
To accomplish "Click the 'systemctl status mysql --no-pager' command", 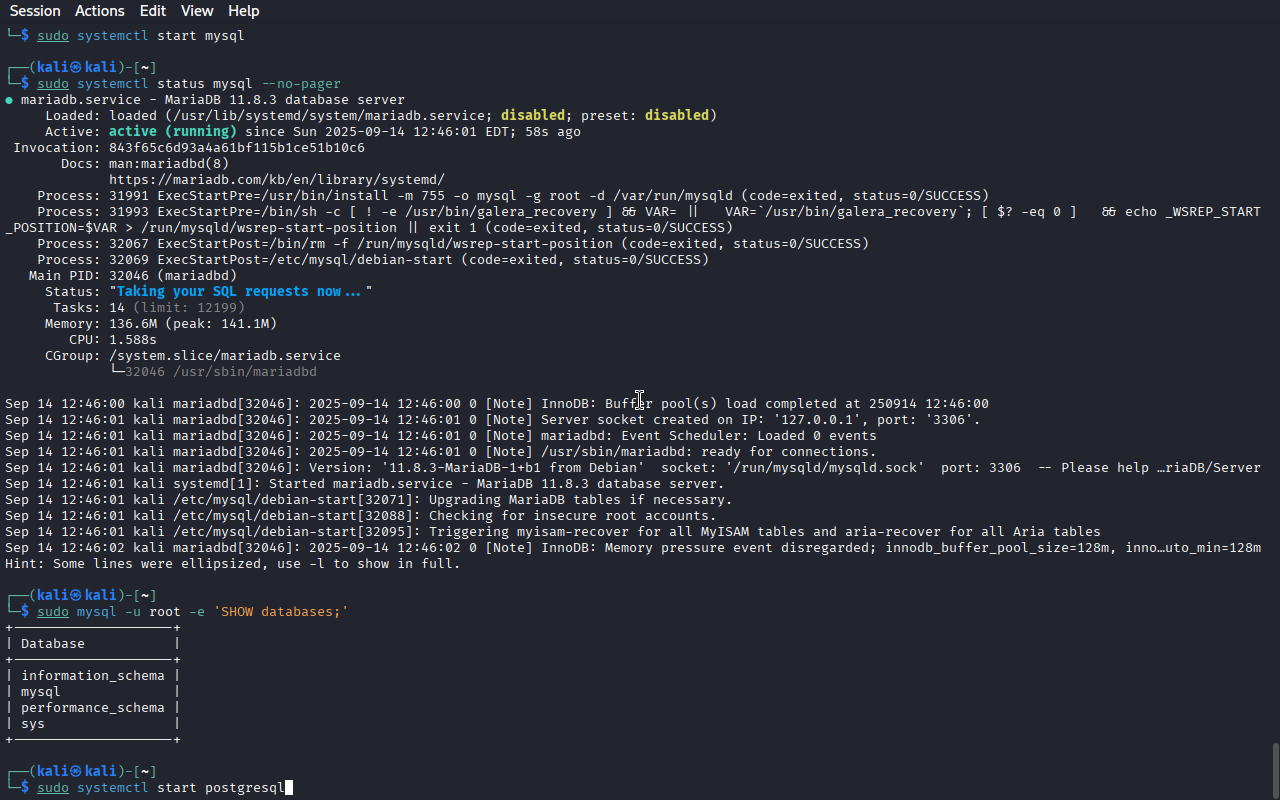I will pyautogui.click(x=189, y=83).
